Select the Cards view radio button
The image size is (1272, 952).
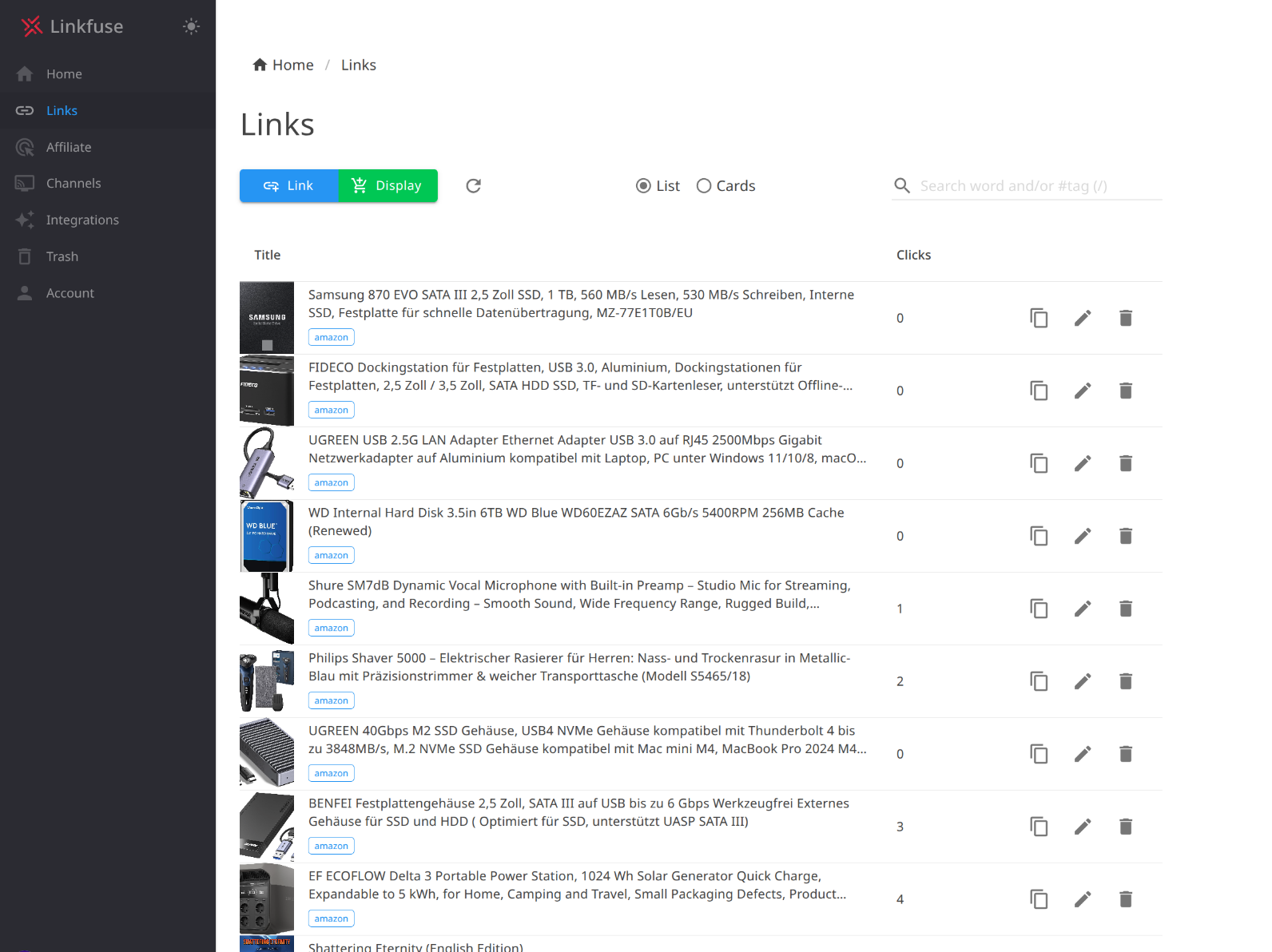(x=704, y=186)
